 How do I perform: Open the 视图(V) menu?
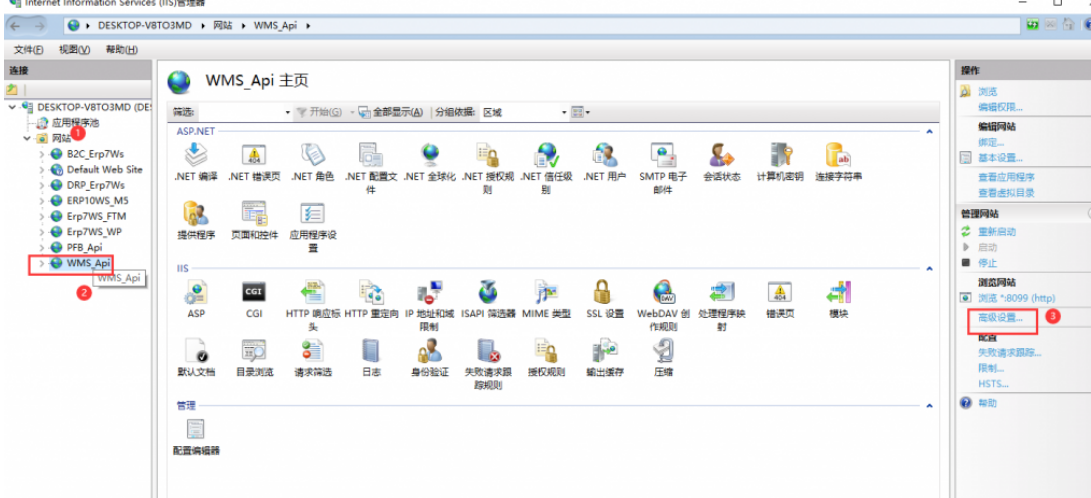(x=74, y=50)
